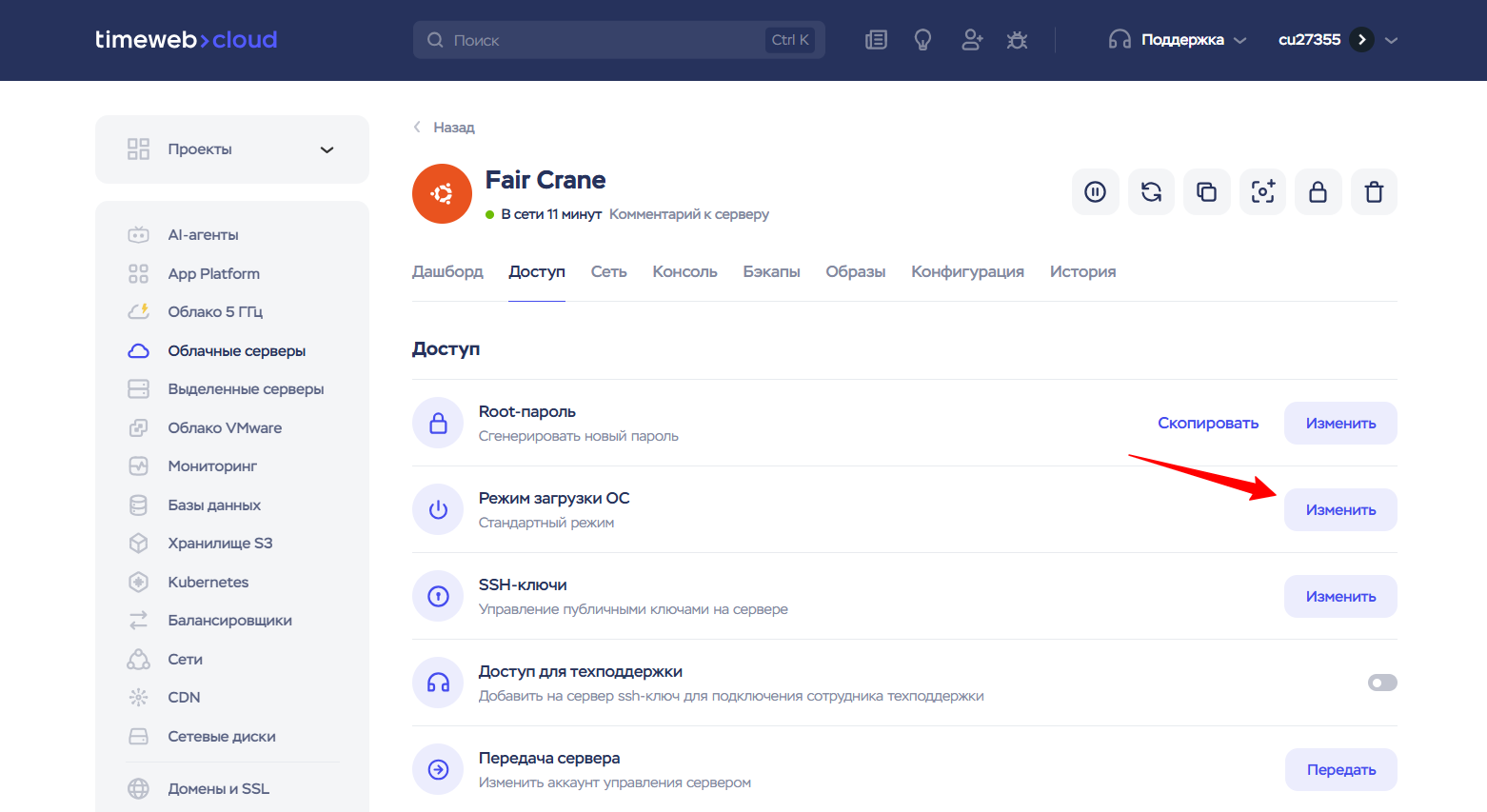Click the clone server icon
The height and width of the screenshot is (812, 1487).
click(1207, 192)
